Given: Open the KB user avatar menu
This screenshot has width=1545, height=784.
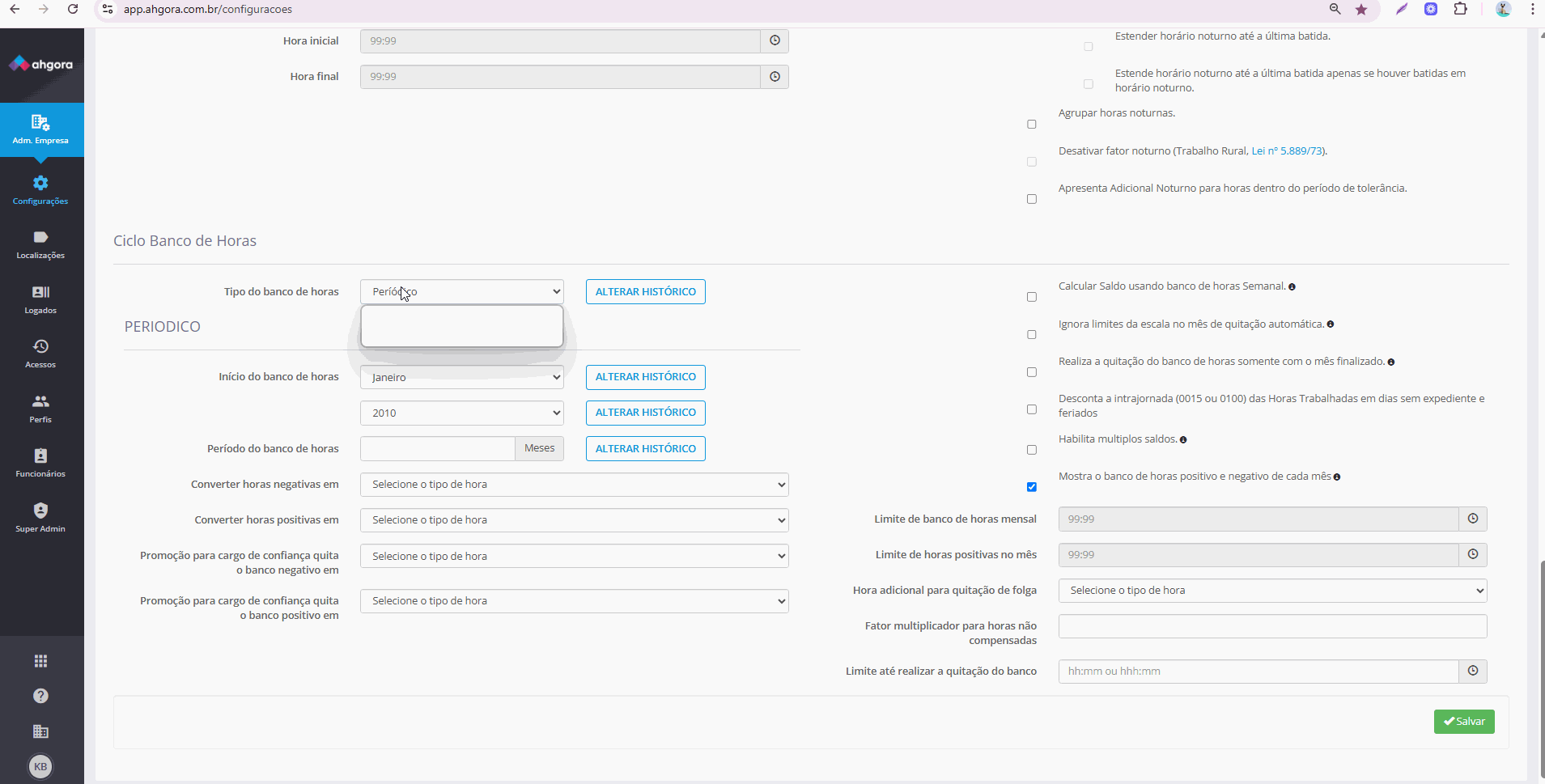Looking at the screenshot, I should 40,766.
